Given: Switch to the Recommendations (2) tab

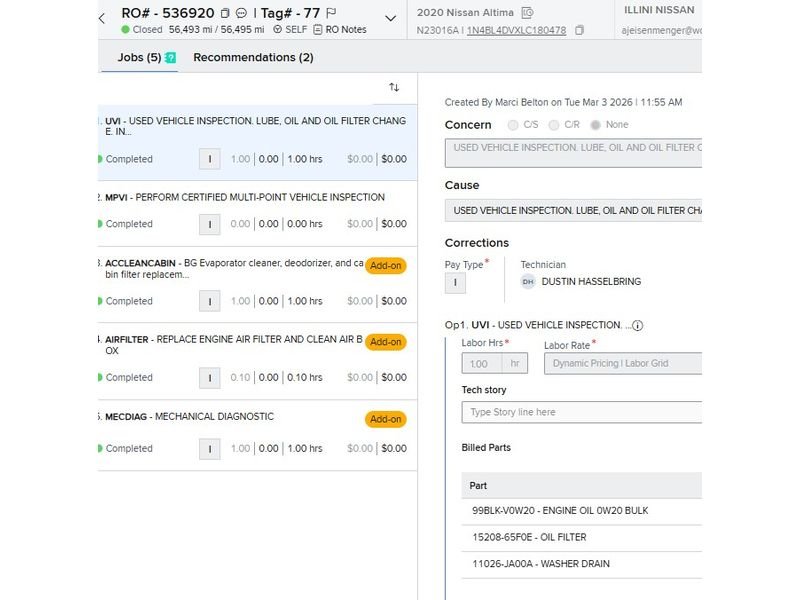Looking at the screenshot, I should tap(253, 58).
